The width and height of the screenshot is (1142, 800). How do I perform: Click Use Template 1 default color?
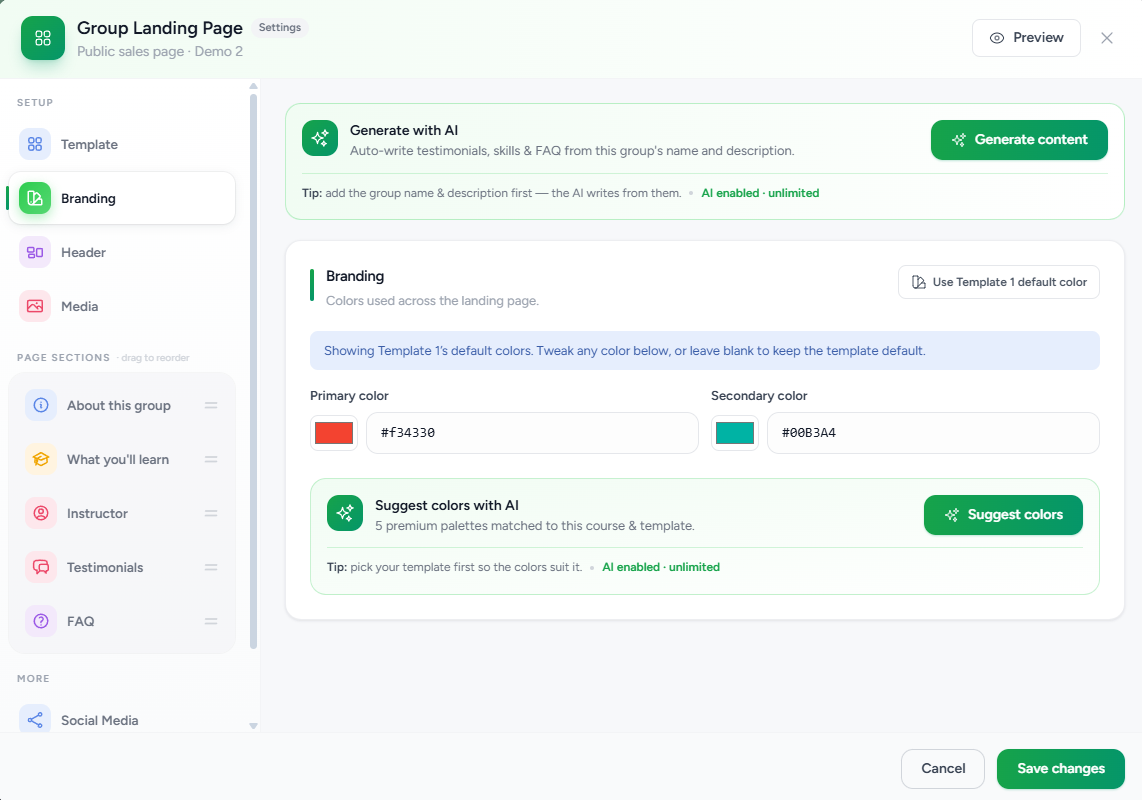[999, 282]
